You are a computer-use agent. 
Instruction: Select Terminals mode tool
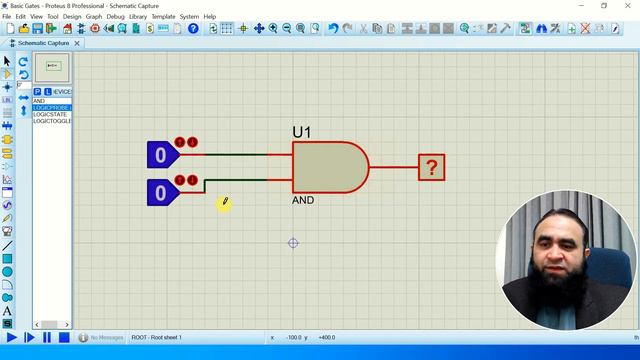pos(7,153)
